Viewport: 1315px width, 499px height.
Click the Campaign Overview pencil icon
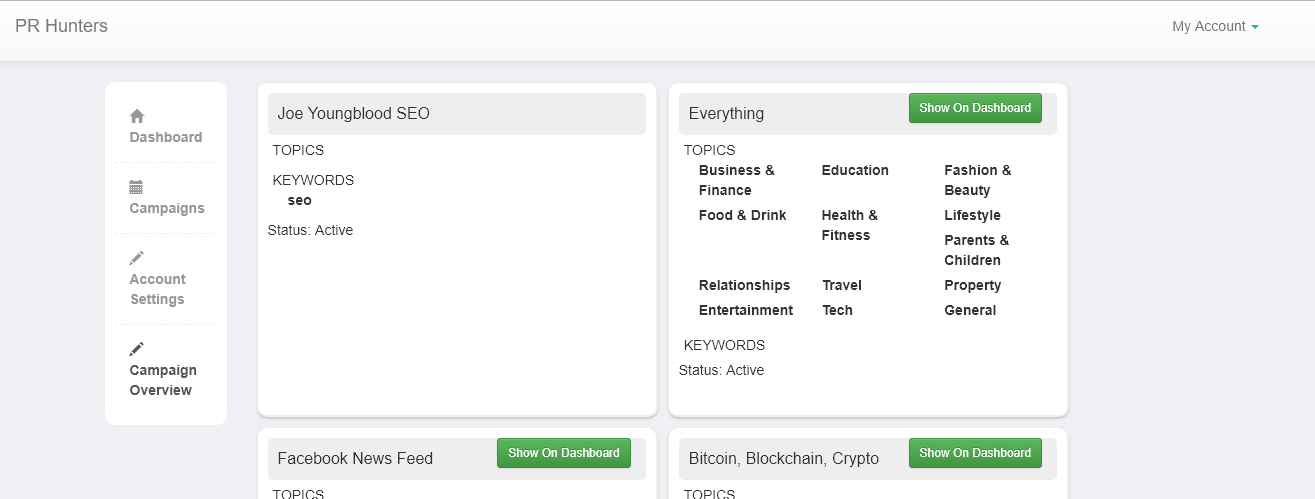coord(137,349)
